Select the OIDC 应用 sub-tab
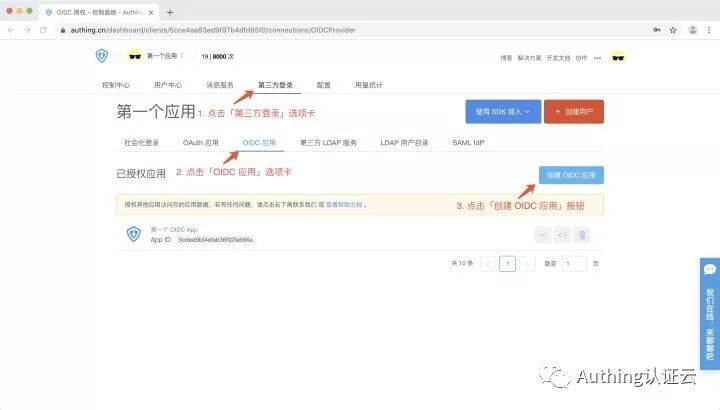Screen dimensions: 720x410 pos(259,143)
